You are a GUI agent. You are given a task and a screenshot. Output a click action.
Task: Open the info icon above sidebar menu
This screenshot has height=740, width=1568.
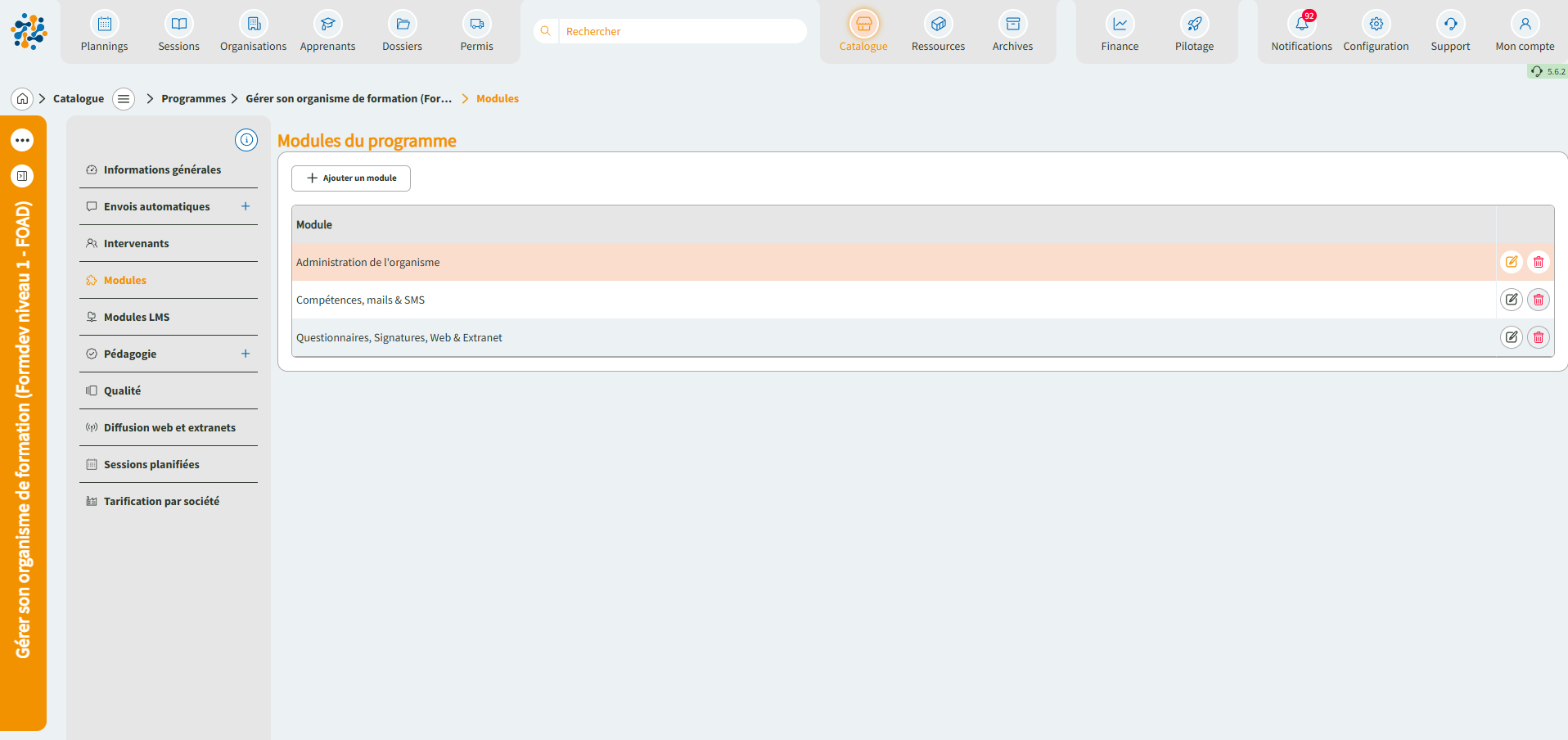(x=246, y=140)
